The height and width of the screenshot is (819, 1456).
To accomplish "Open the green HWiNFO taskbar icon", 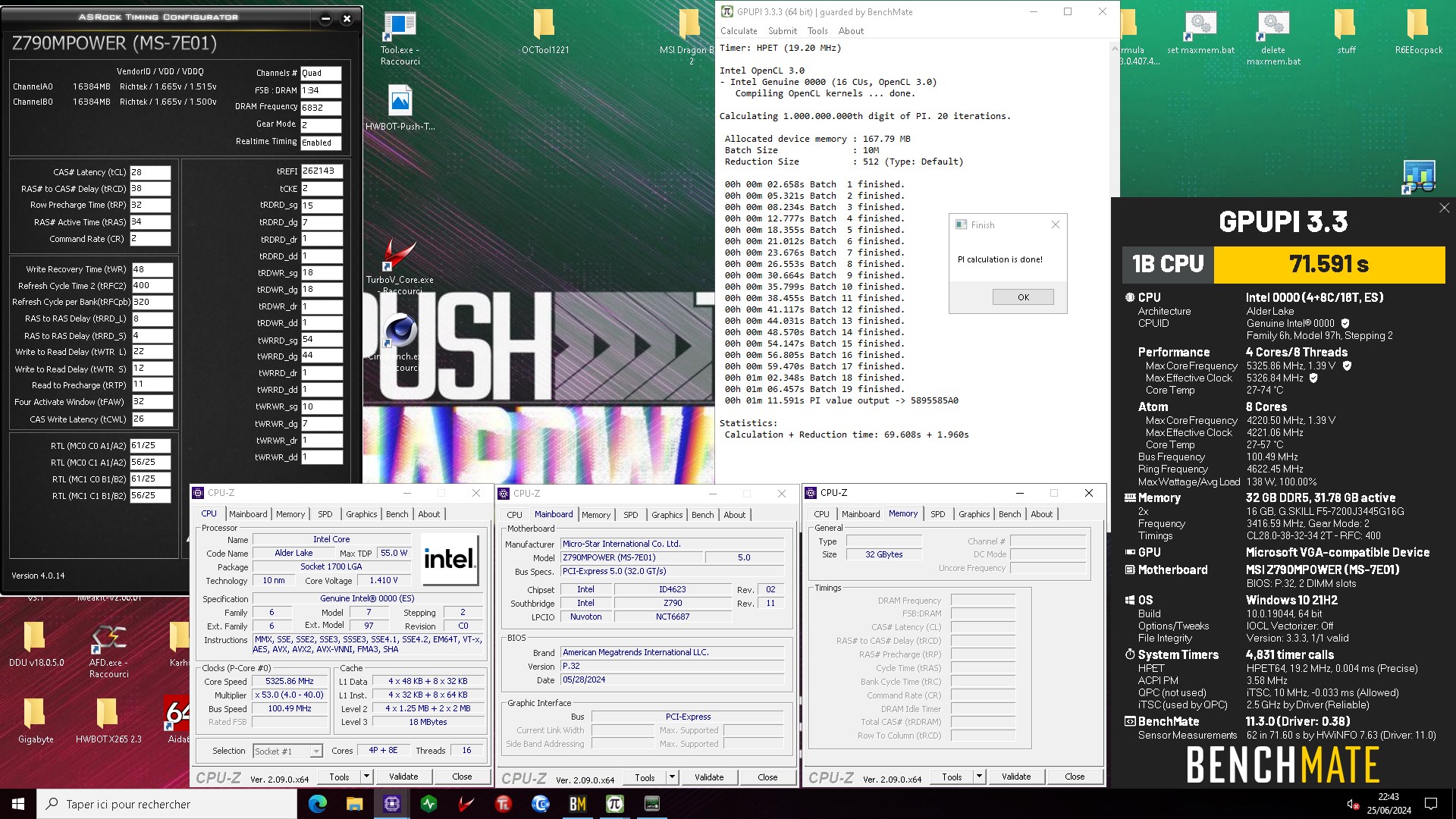I will (x=428, y=804).
